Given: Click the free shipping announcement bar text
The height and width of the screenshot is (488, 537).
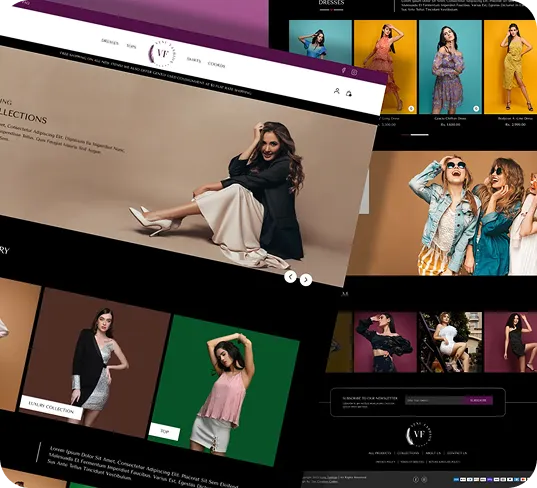Looking at the screenshot, I should coord(156,73).
